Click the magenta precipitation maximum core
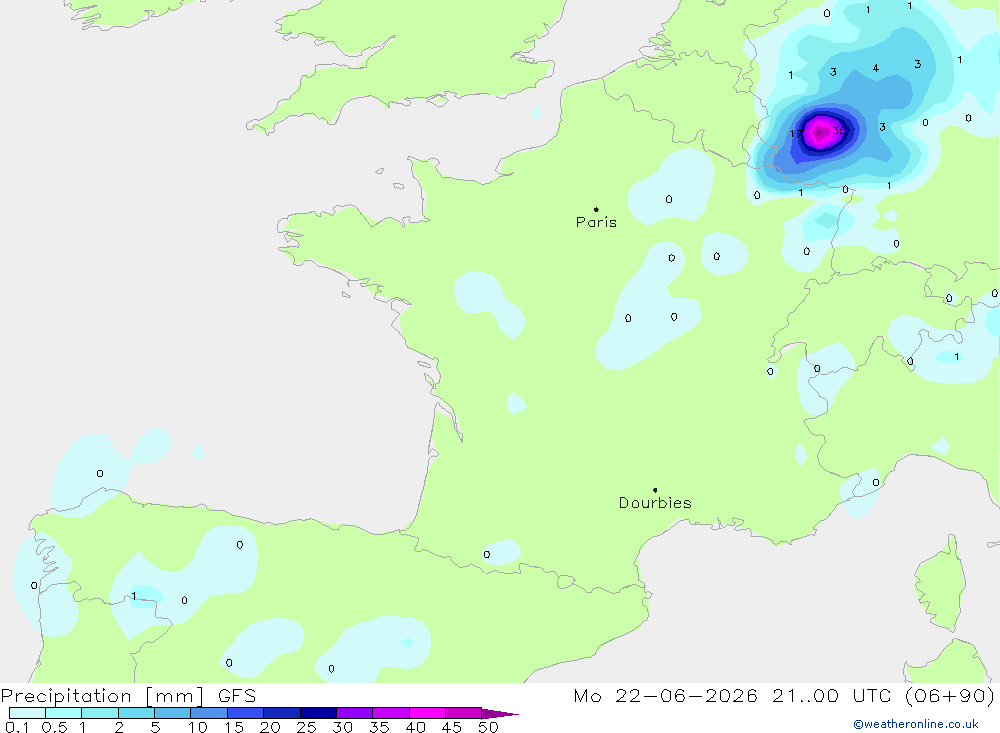1000x733 pixels. coord(819,133)
